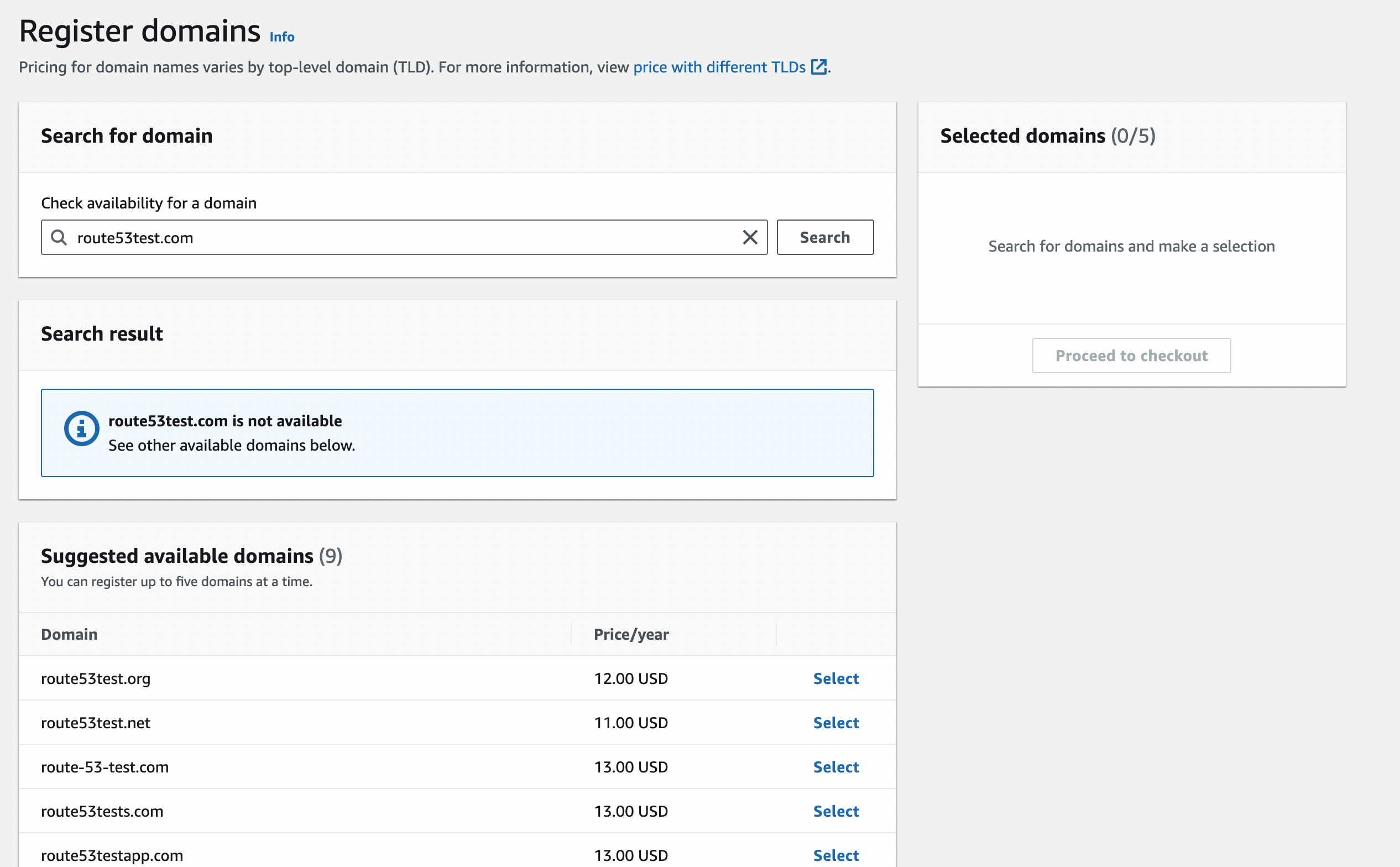The width and height of the screenshot is (1400, 867).
Task: Click the Search for domain heading
Action: tap(127, 136)
